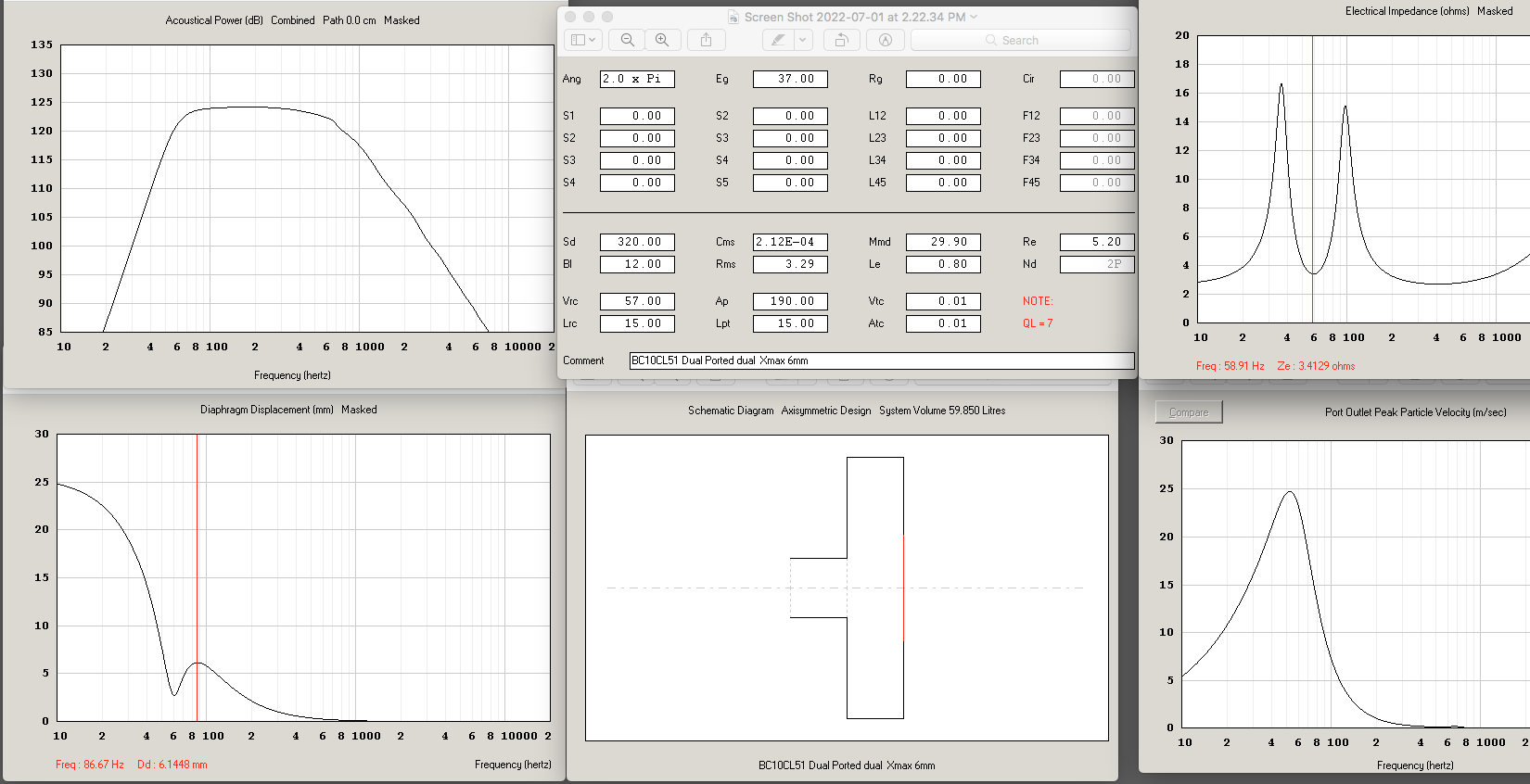Click the Vtc value 0.01

(x=943, y=301)
